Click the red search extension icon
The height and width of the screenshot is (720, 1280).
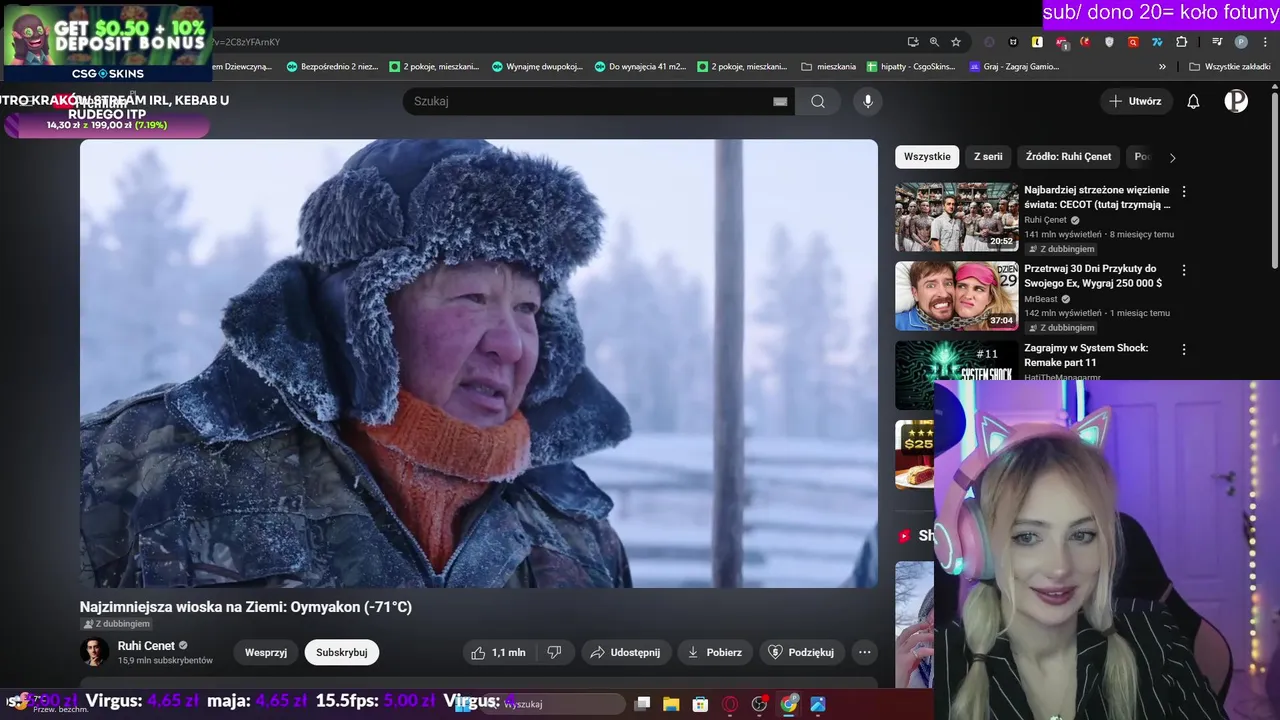(1133, 42)
